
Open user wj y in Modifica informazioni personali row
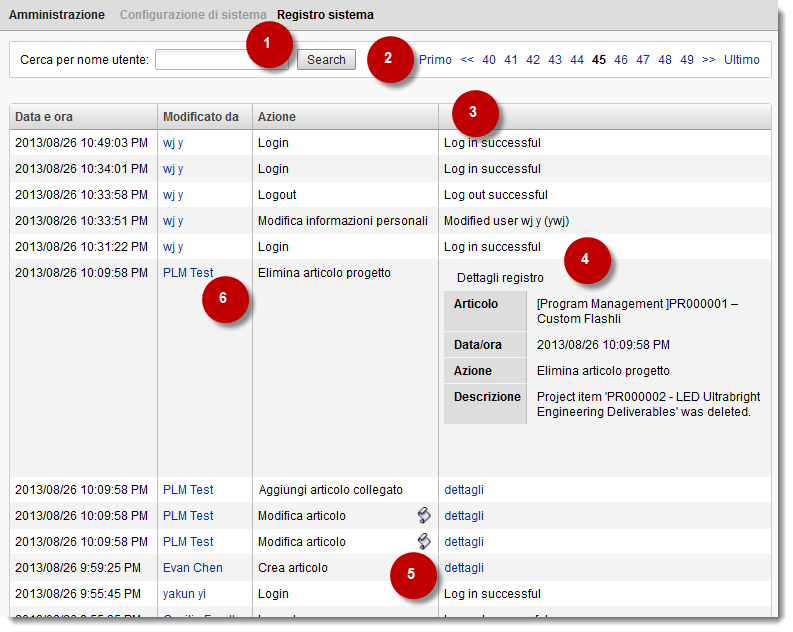[173, 221]
